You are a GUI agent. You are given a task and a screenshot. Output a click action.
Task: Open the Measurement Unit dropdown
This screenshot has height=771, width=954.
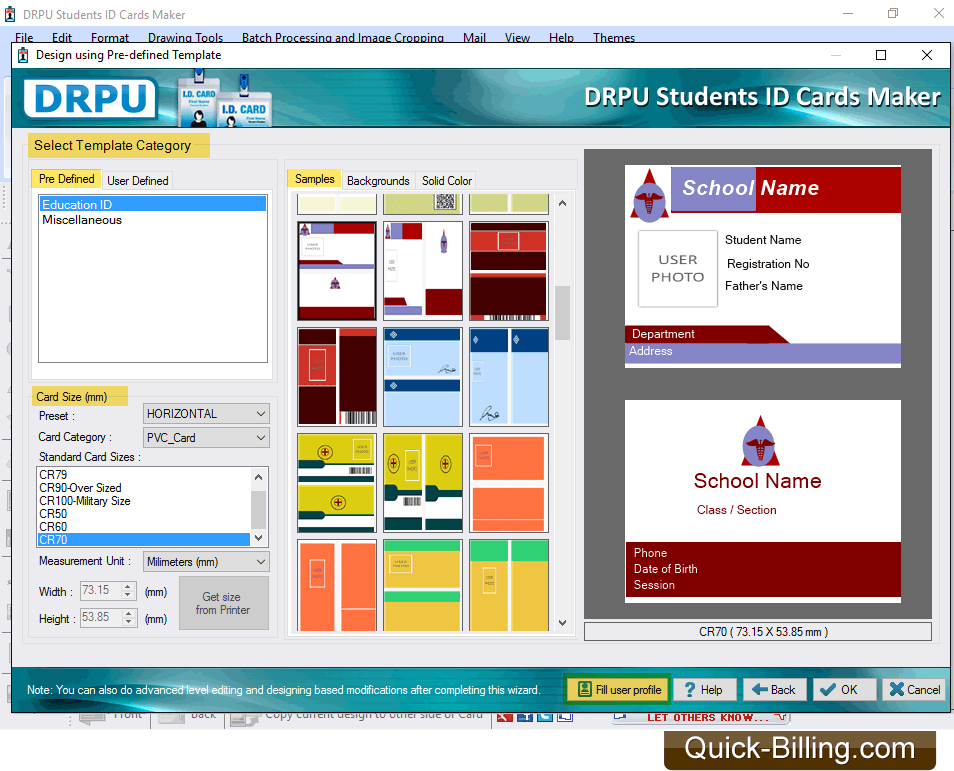262,561
